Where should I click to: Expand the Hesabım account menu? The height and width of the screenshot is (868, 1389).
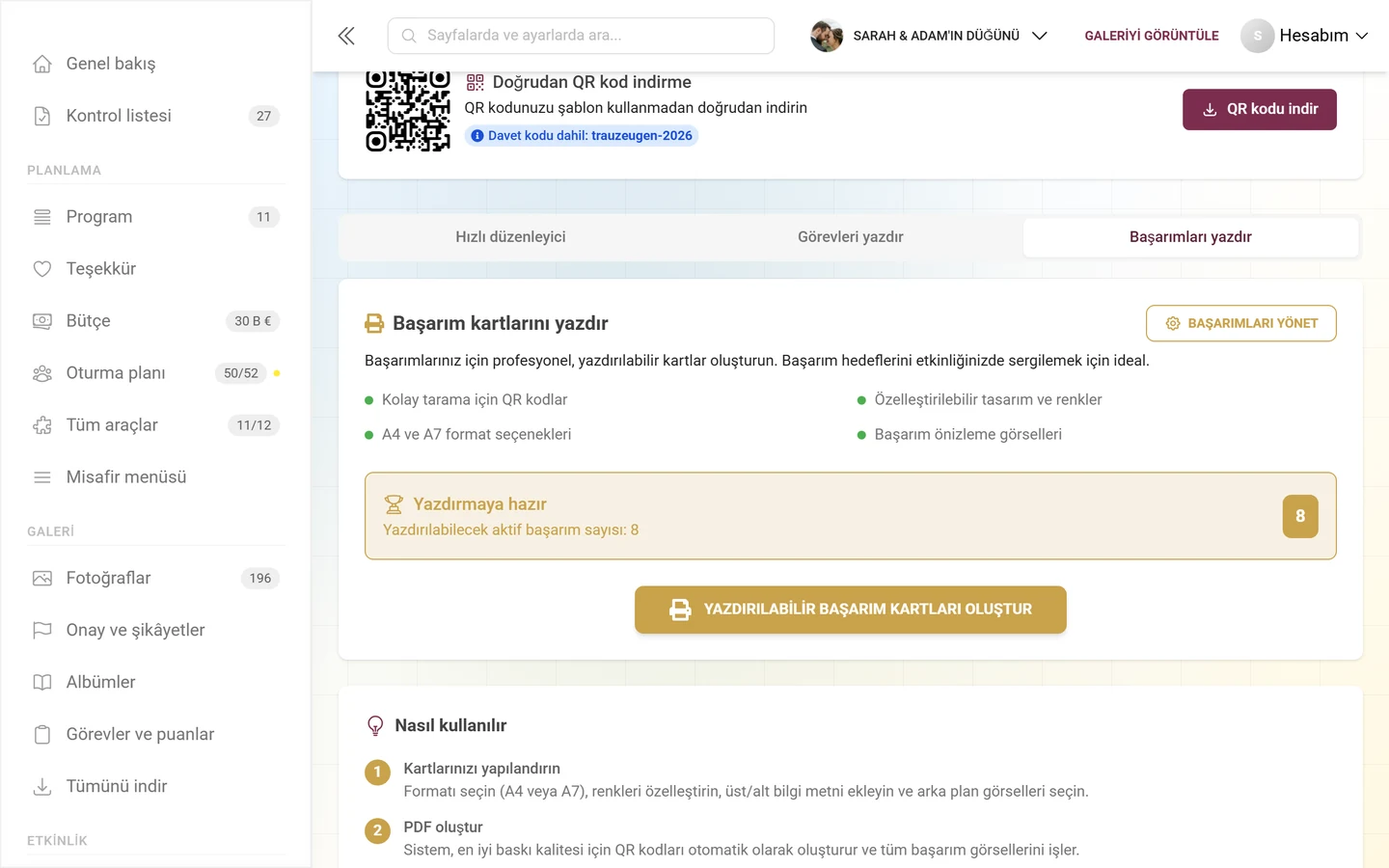(x=1304, y=36)
